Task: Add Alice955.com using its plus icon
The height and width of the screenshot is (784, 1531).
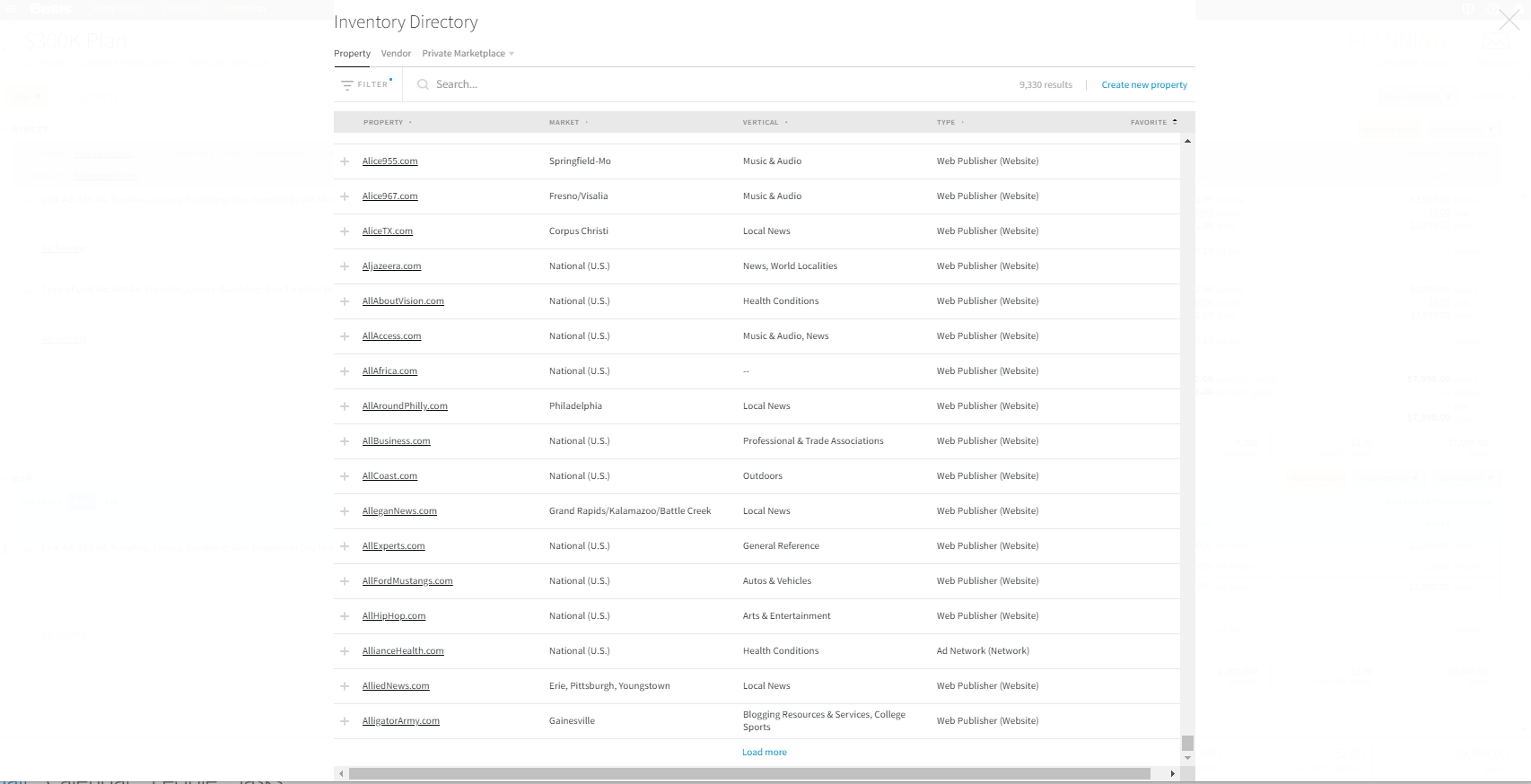Action: [345, 161]
